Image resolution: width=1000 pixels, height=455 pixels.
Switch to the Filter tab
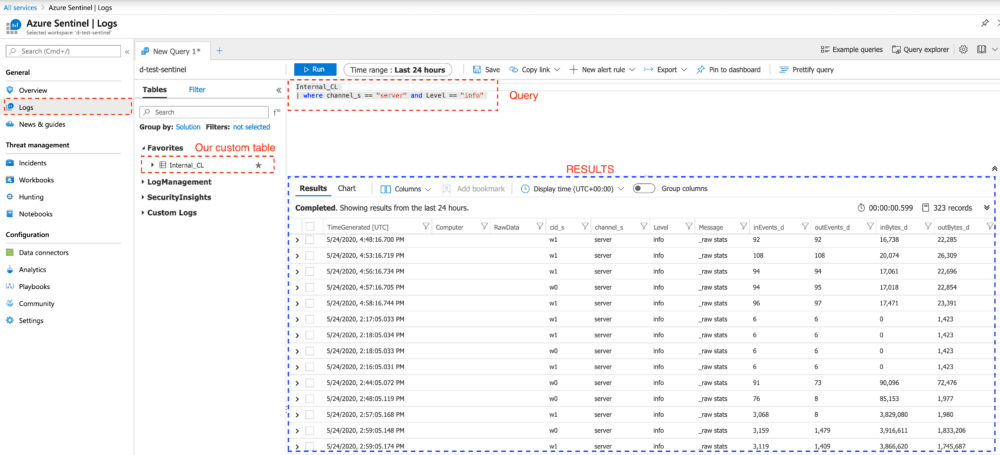(x=197, y=90)
